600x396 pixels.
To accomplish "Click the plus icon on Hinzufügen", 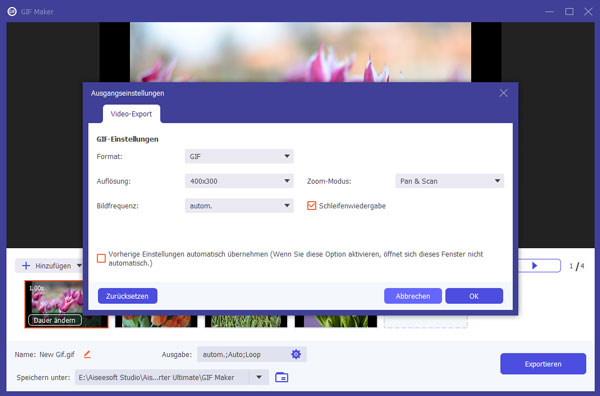I will 26,266.
